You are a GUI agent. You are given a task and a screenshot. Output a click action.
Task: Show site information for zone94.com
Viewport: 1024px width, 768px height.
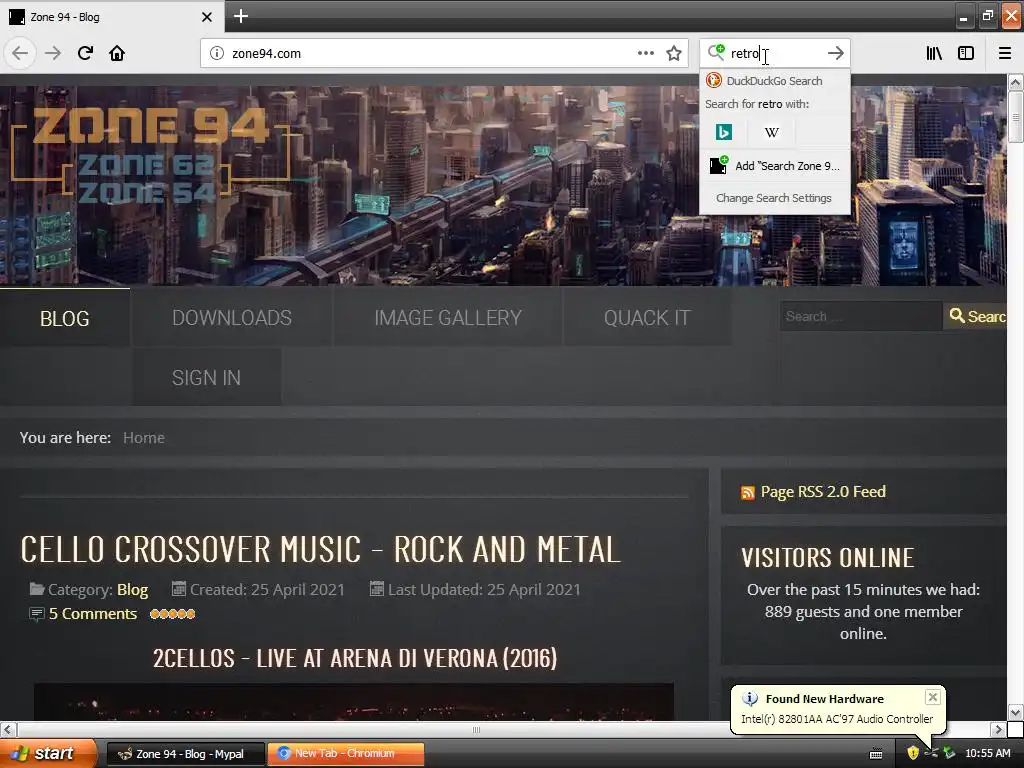[x=216, y=54]
